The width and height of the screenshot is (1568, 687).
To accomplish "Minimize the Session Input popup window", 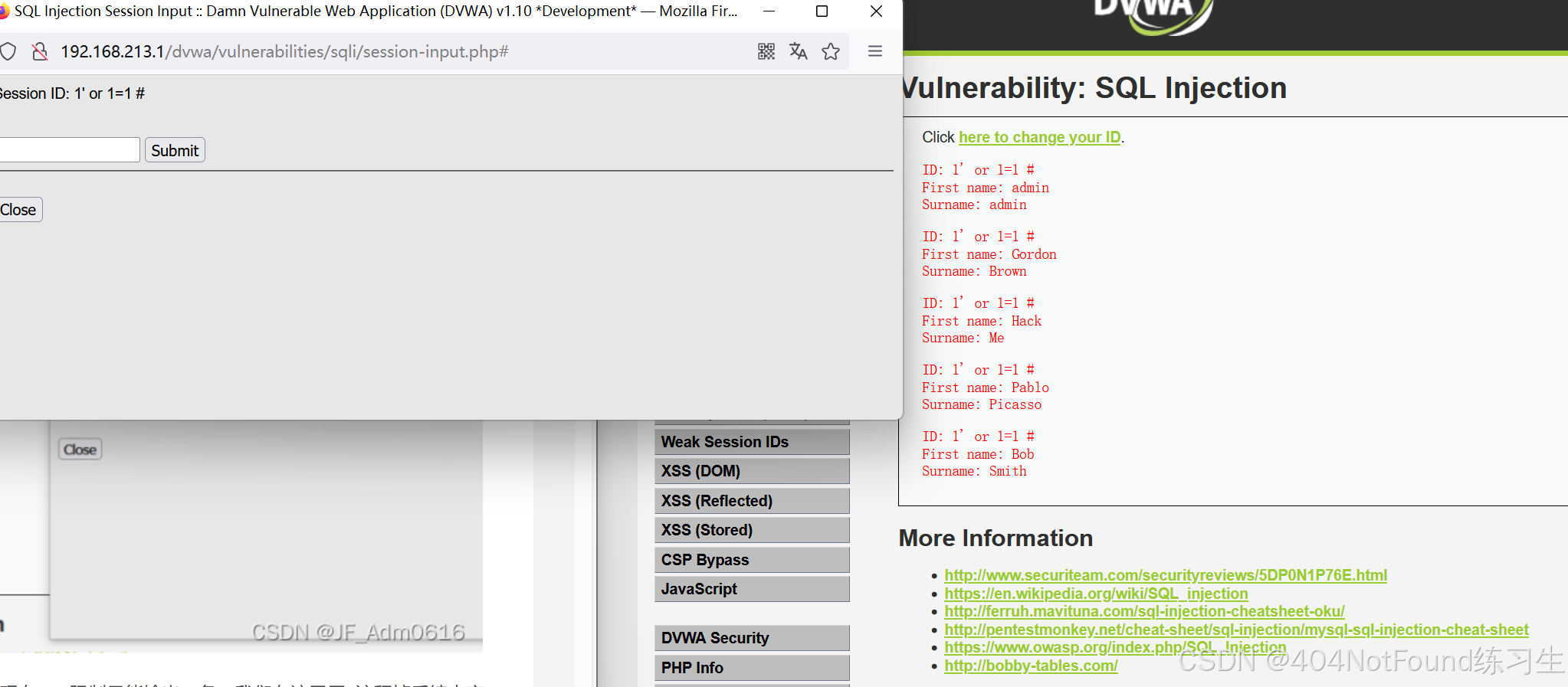I will (769, 11).
